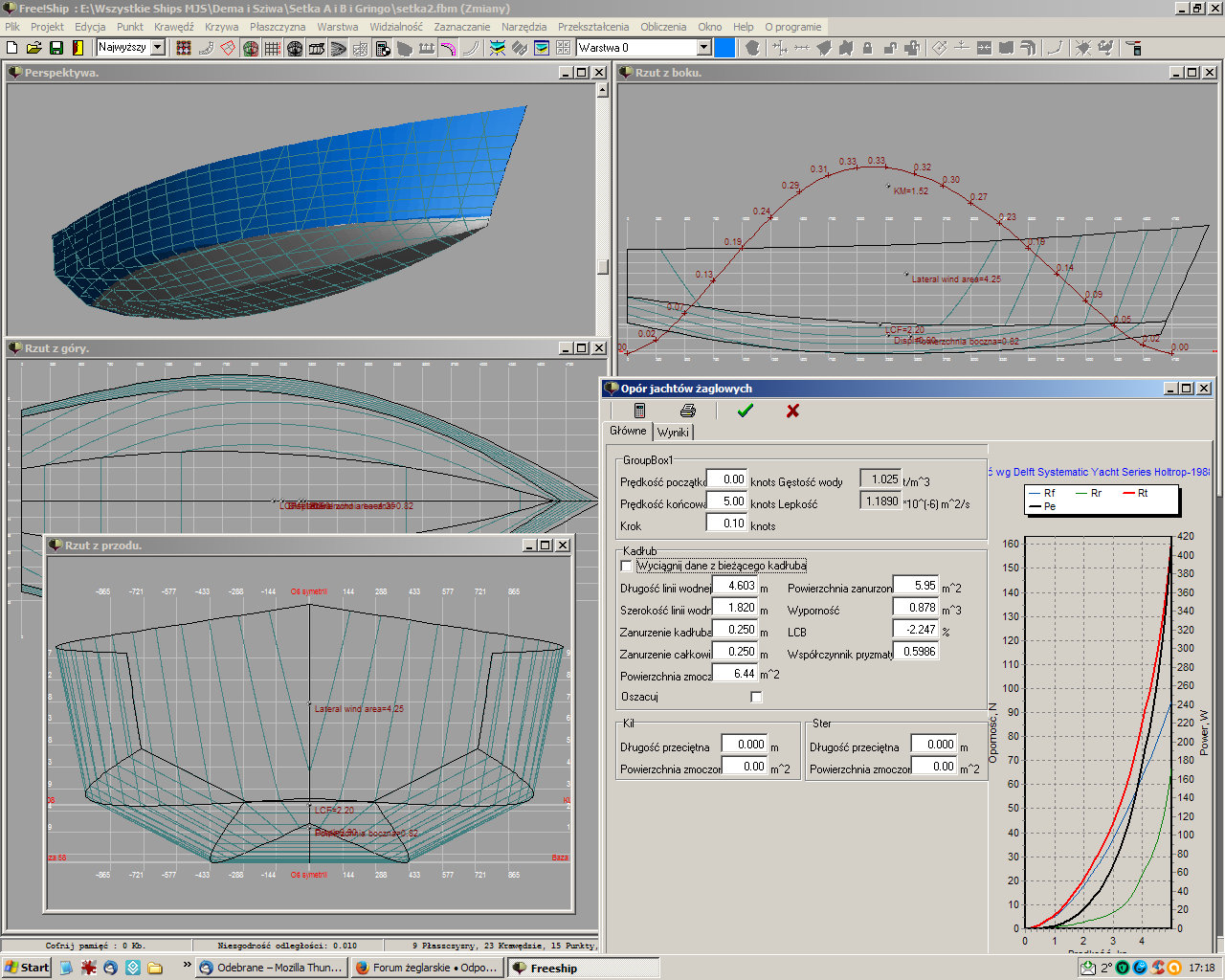Click the printer icon in resistance dialog

687,411
